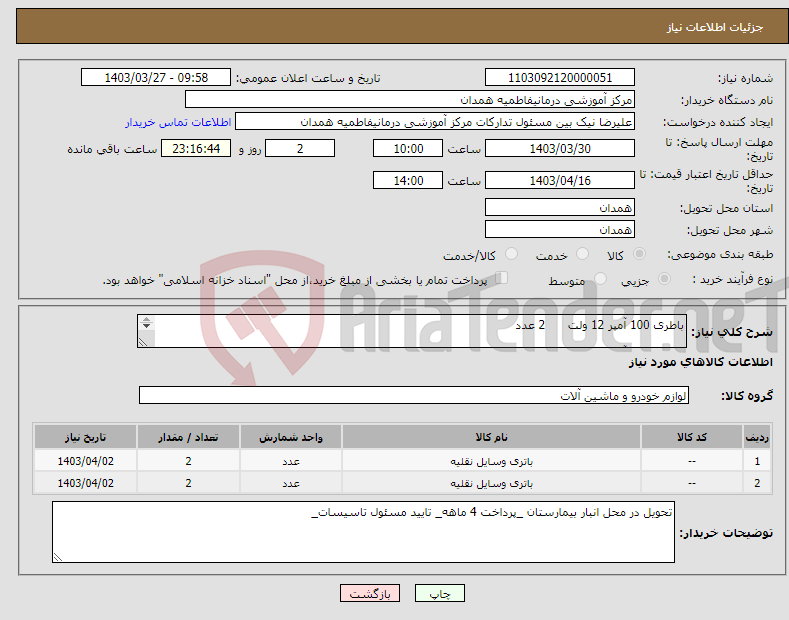Image resolution: width=789 pixels, height=620 pixels.
Task: Click the تاریخ نیاز column header
Action: tap(86, 437)
